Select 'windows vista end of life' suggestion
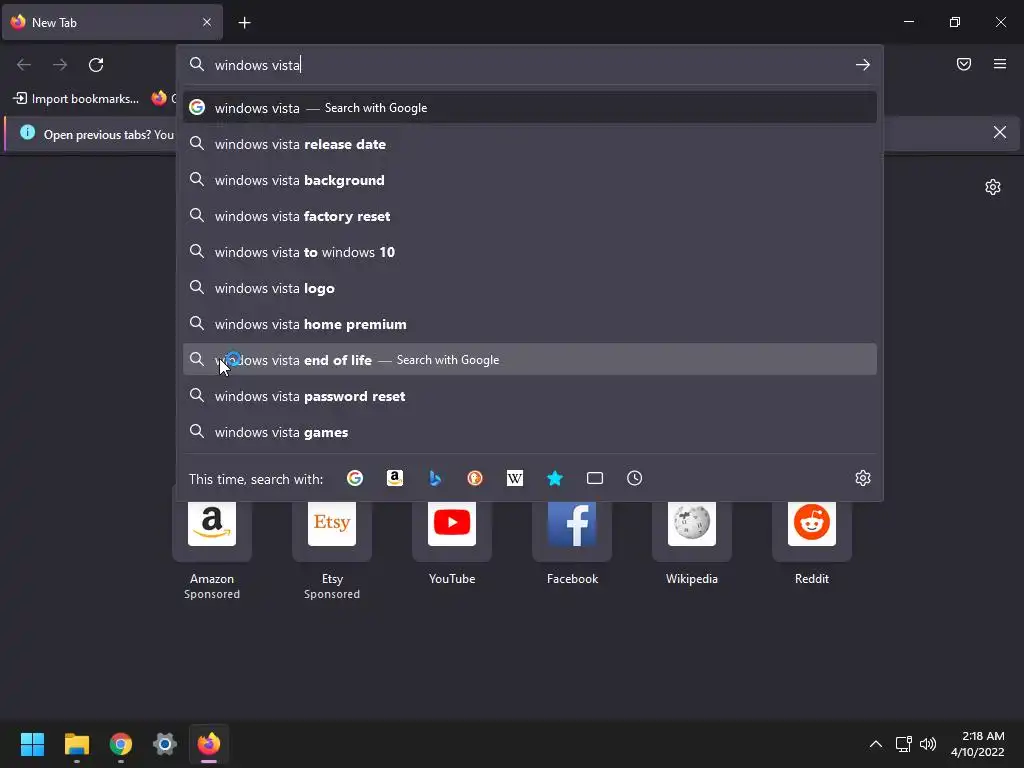 click(530, 359)
